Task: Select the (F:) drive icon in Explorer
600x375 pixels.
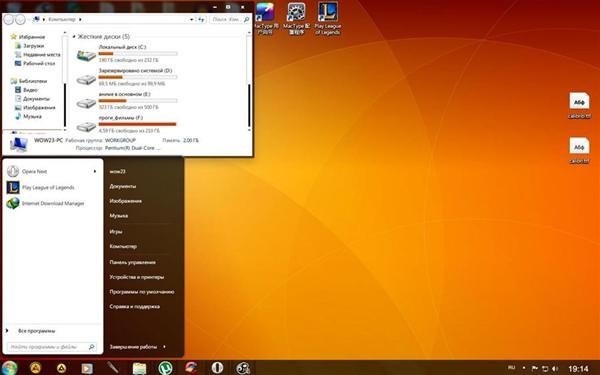Action: point(86,126)
